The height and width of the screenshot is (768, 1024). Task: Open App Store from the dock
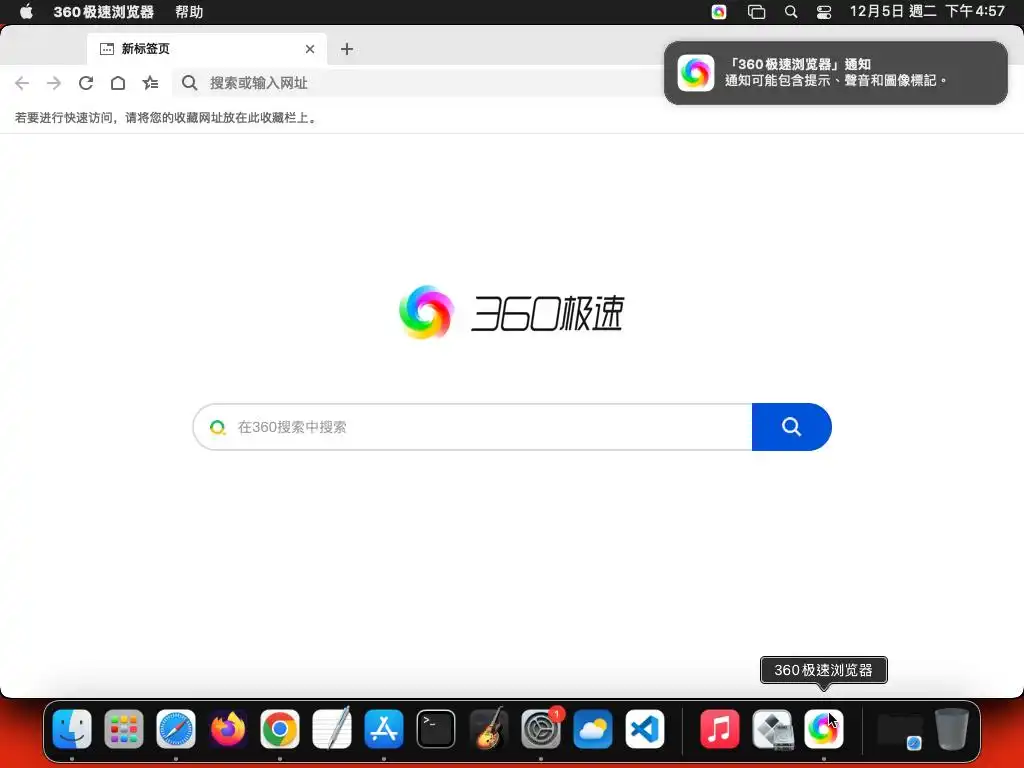click(384, 729)
